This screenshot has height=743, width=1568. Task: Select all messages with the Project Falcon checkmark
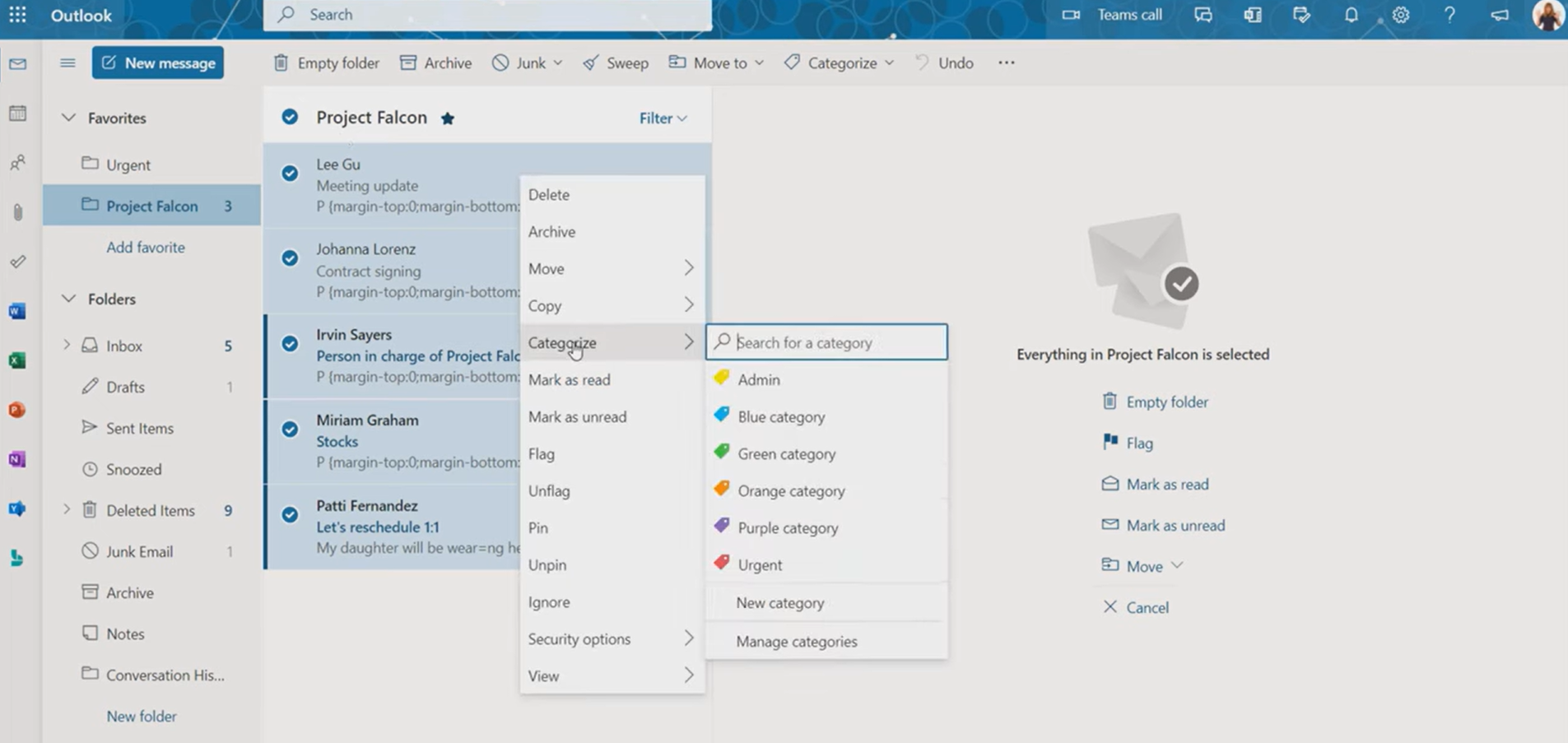click(x=290, y=117)
